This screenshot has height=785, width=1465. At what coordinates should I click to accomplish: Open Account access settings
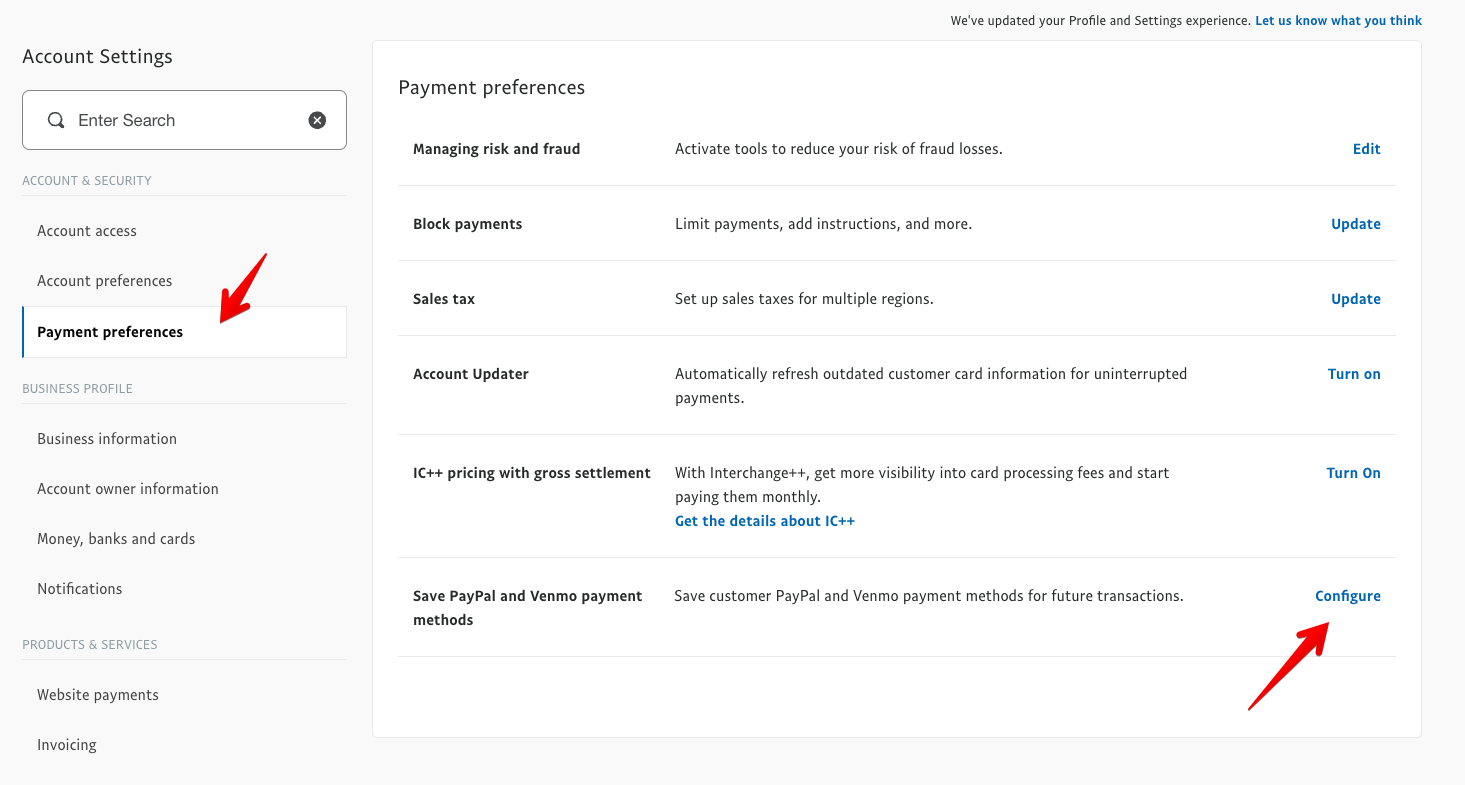87,231
